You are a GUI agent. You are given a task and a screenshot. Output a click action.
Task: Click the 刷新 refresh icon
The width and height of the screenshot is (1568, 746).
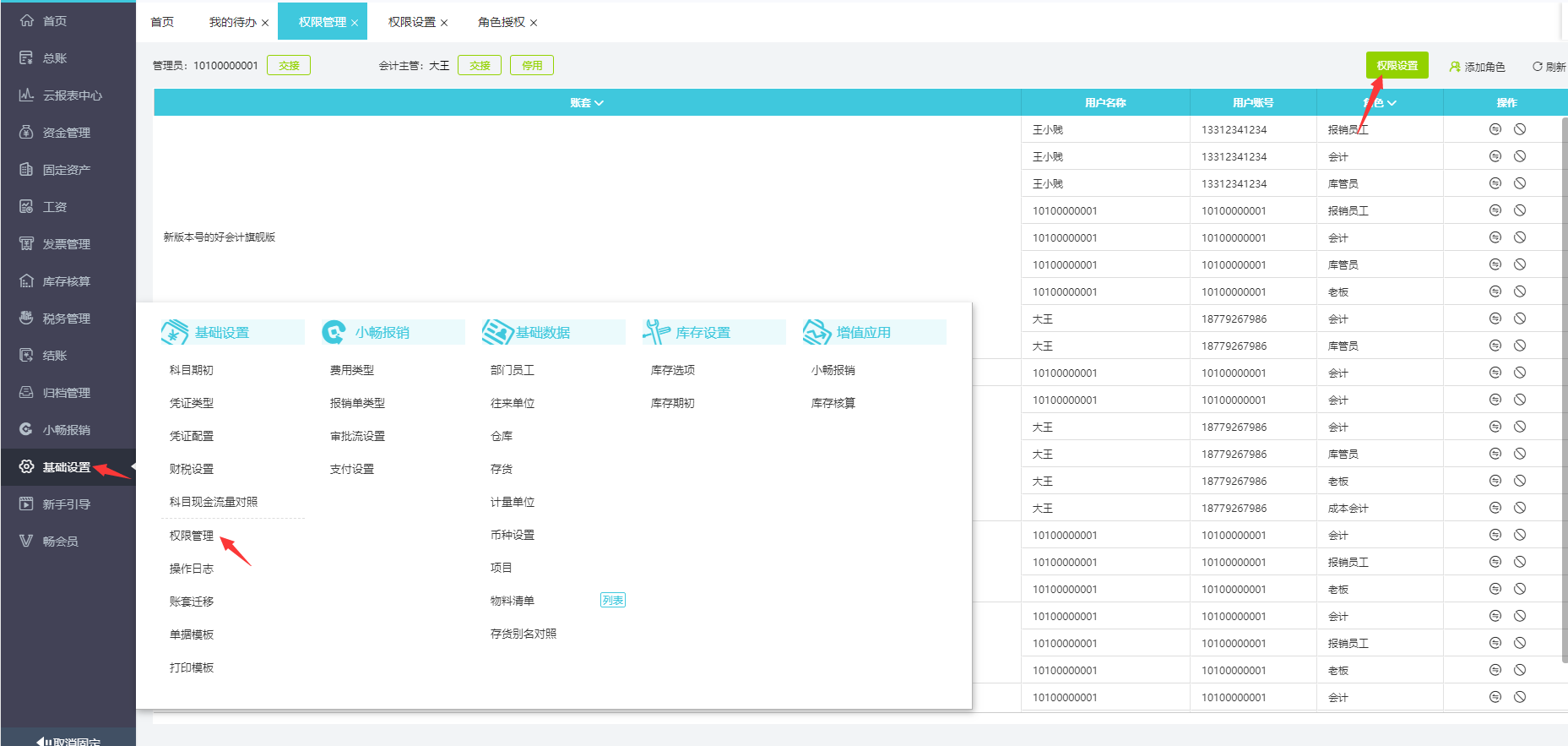click(1538, 67)
